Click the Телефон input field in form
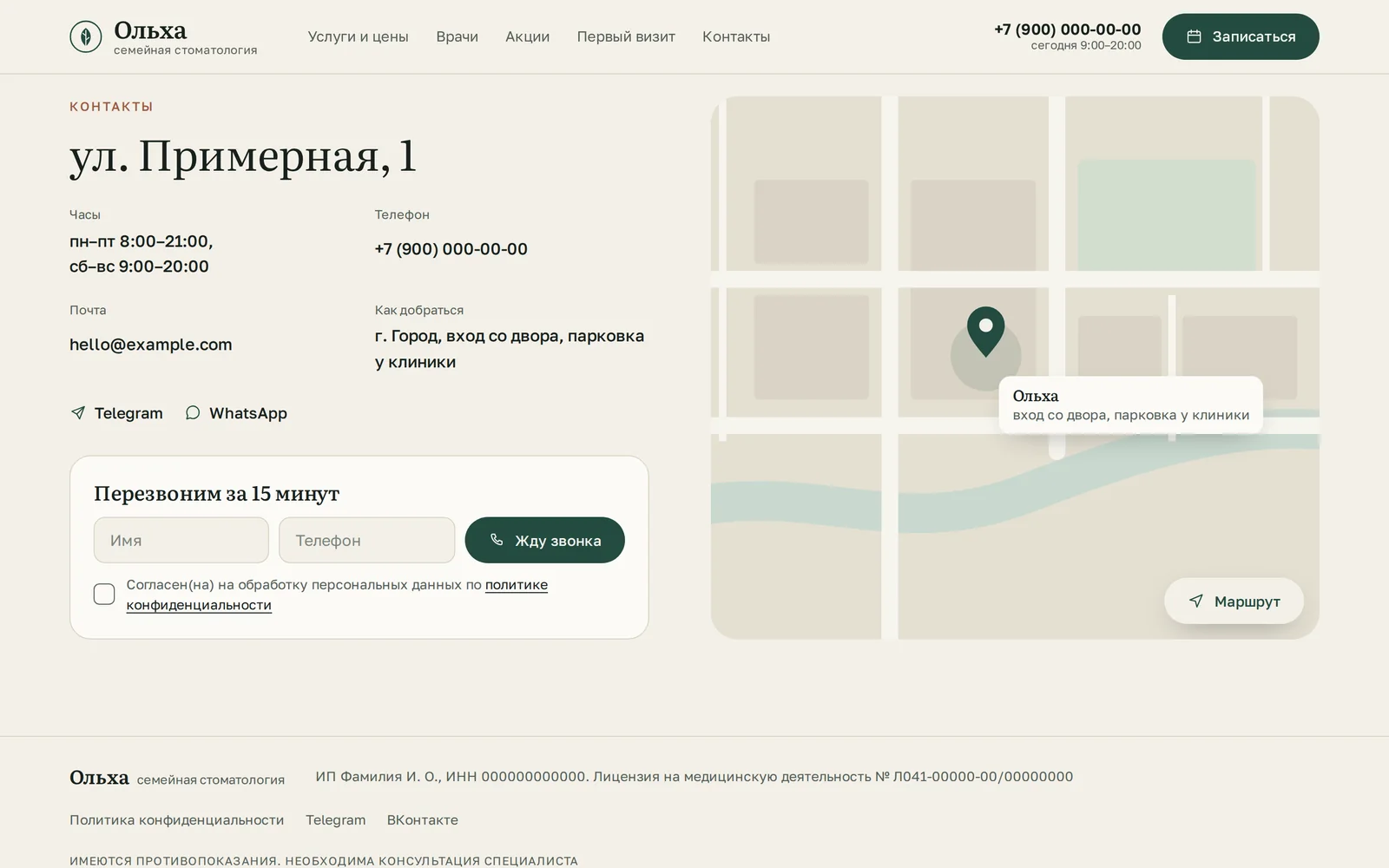1389x868 pixels. (x=367, y=540)
